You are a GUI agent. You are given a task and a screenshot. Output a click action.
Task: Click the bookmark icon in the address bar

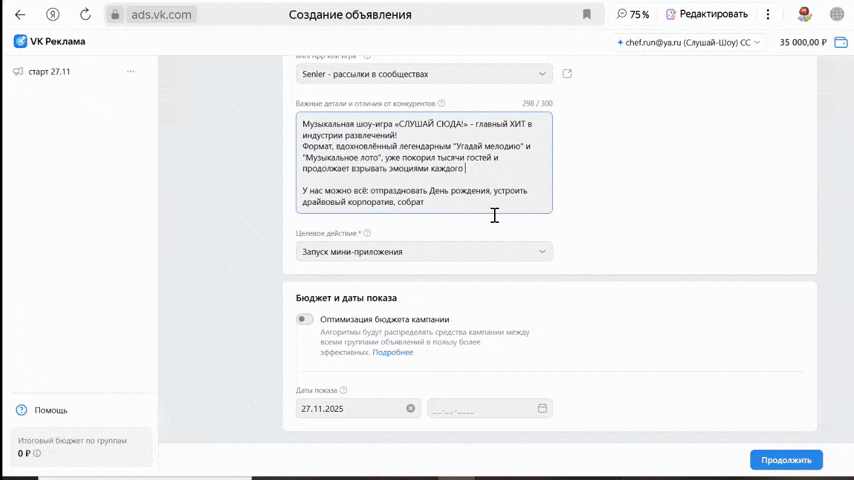[587, 14]
